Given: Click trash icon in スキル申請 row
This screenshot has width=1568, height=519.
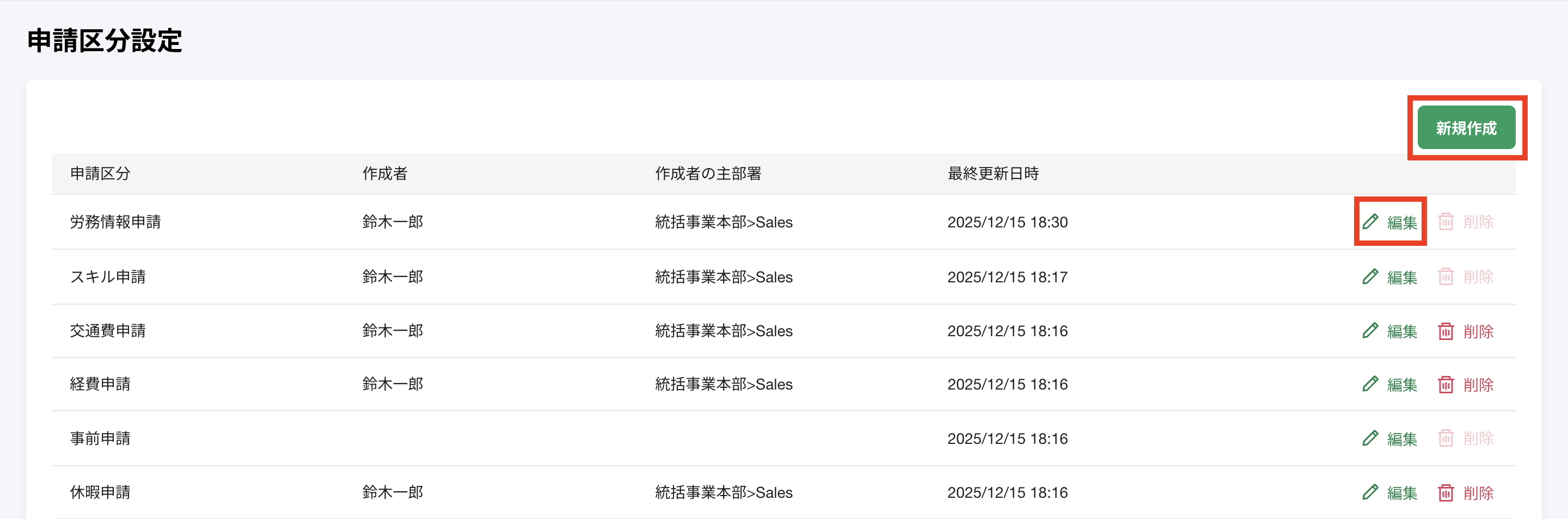Looking at the screenshot, I should (1445, 277).
